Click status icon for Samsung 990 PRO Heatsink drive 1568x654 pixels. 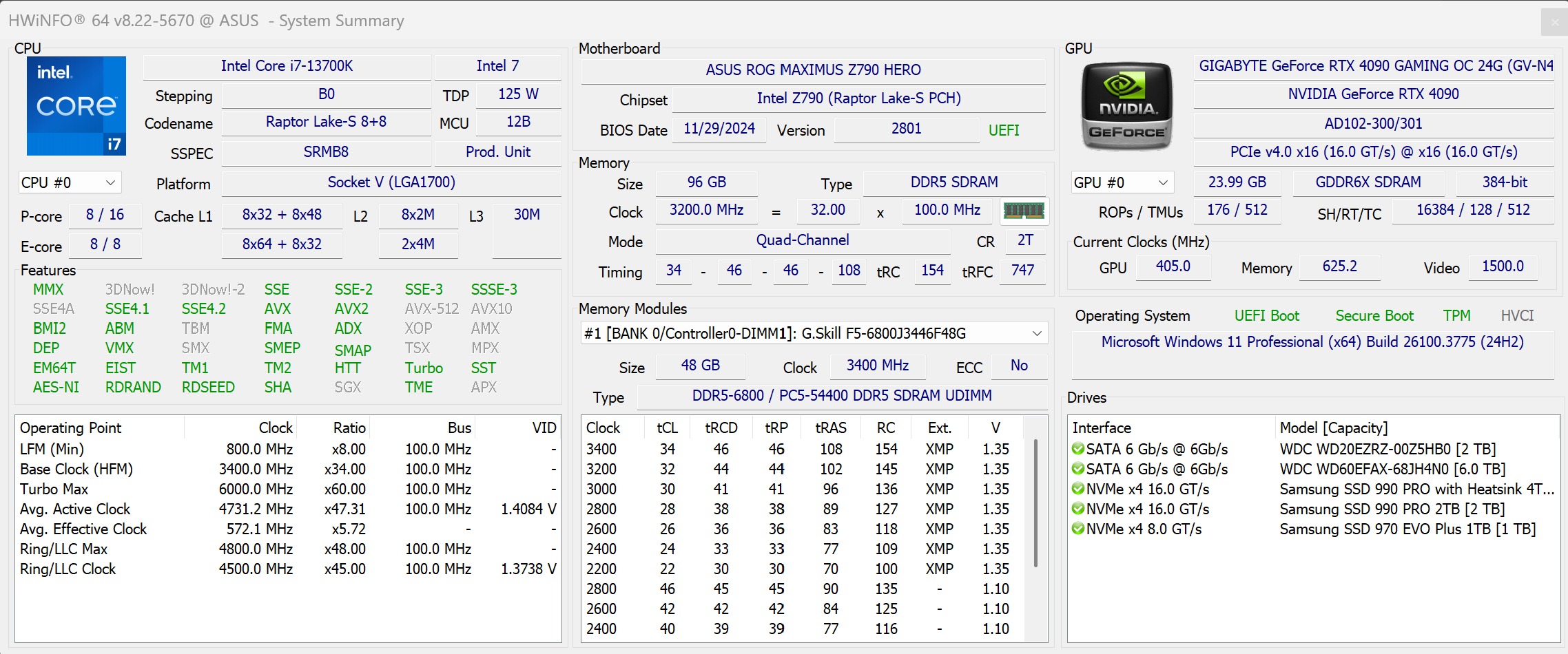(x=1078, y=489)
